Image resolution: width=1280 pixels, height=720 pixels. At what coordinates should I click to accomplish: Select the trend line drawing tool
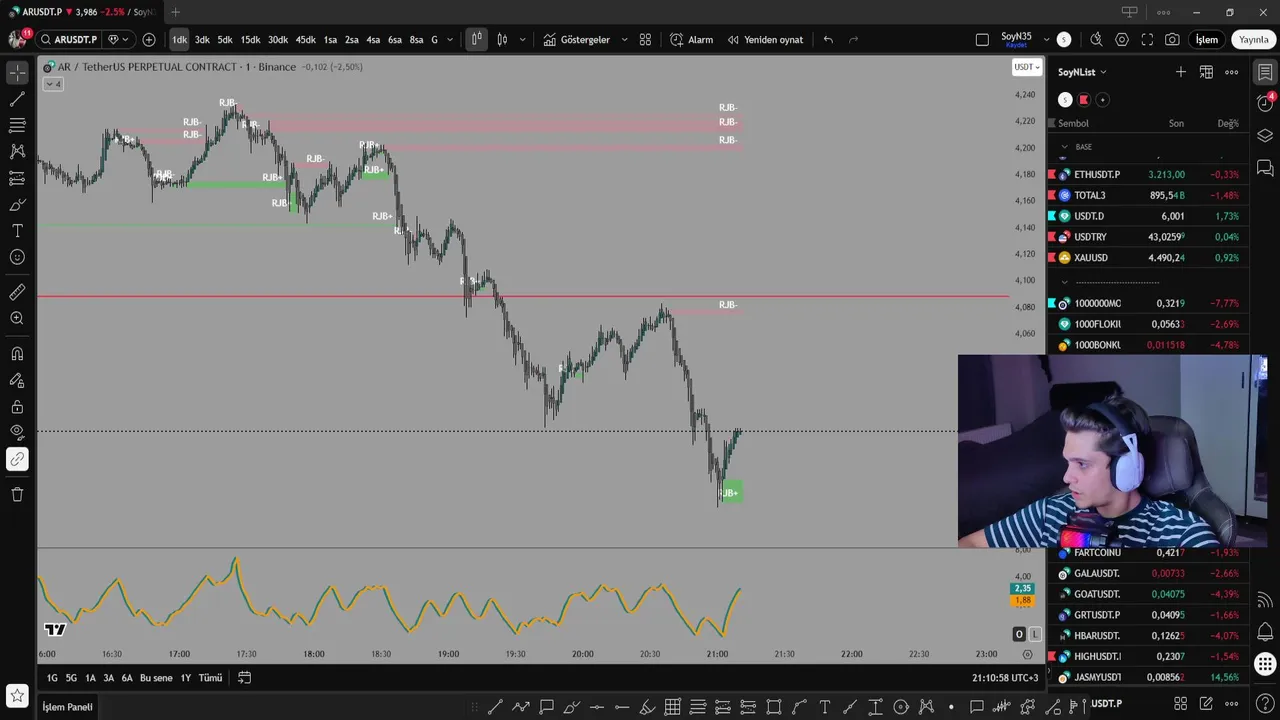point(17,99)
